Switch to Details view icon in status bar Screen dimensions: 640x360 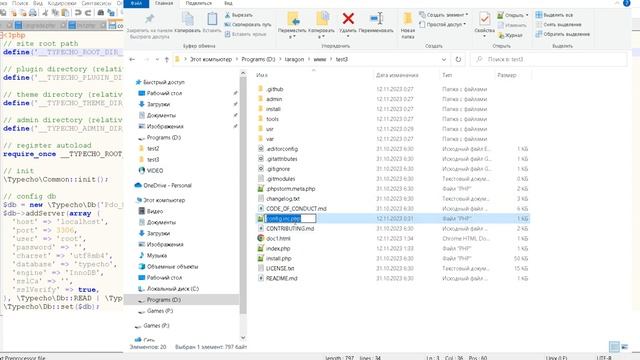(x=614, y=347)
